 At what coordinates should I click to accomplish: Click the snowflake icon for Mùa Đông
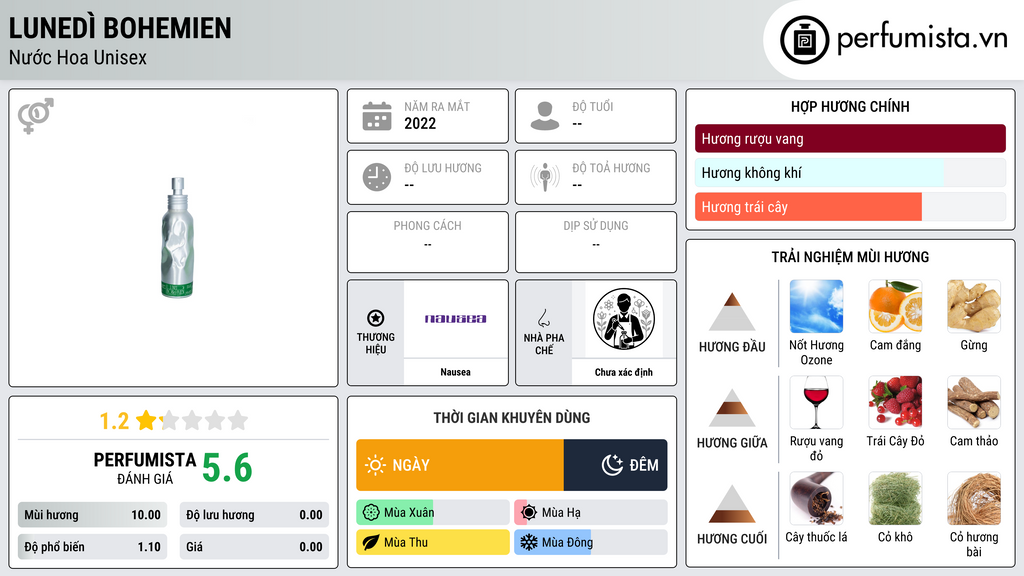pos(529,543)
